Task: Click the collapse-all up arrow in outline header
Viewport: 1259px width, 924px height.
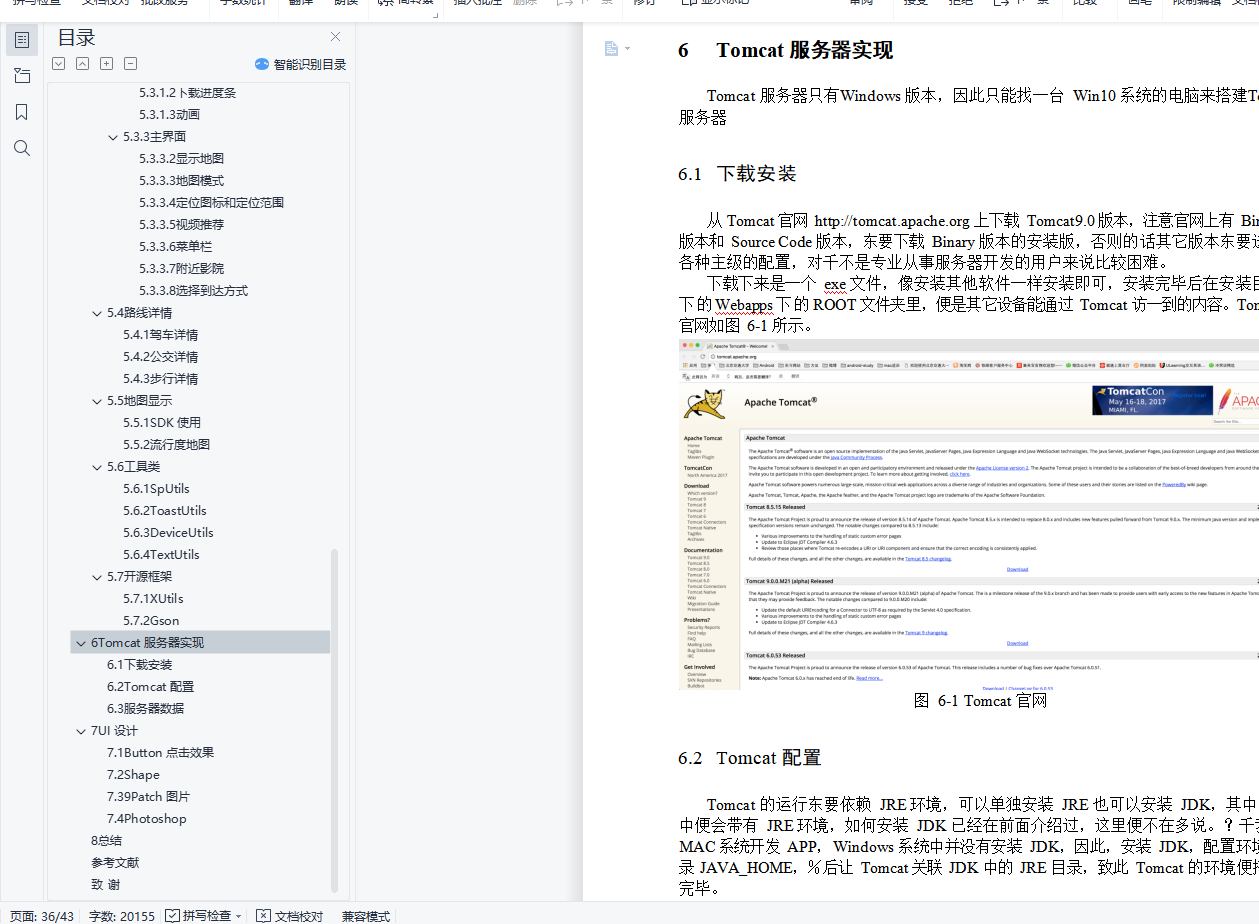Action: pyautogui.click(x=82, y=64)
